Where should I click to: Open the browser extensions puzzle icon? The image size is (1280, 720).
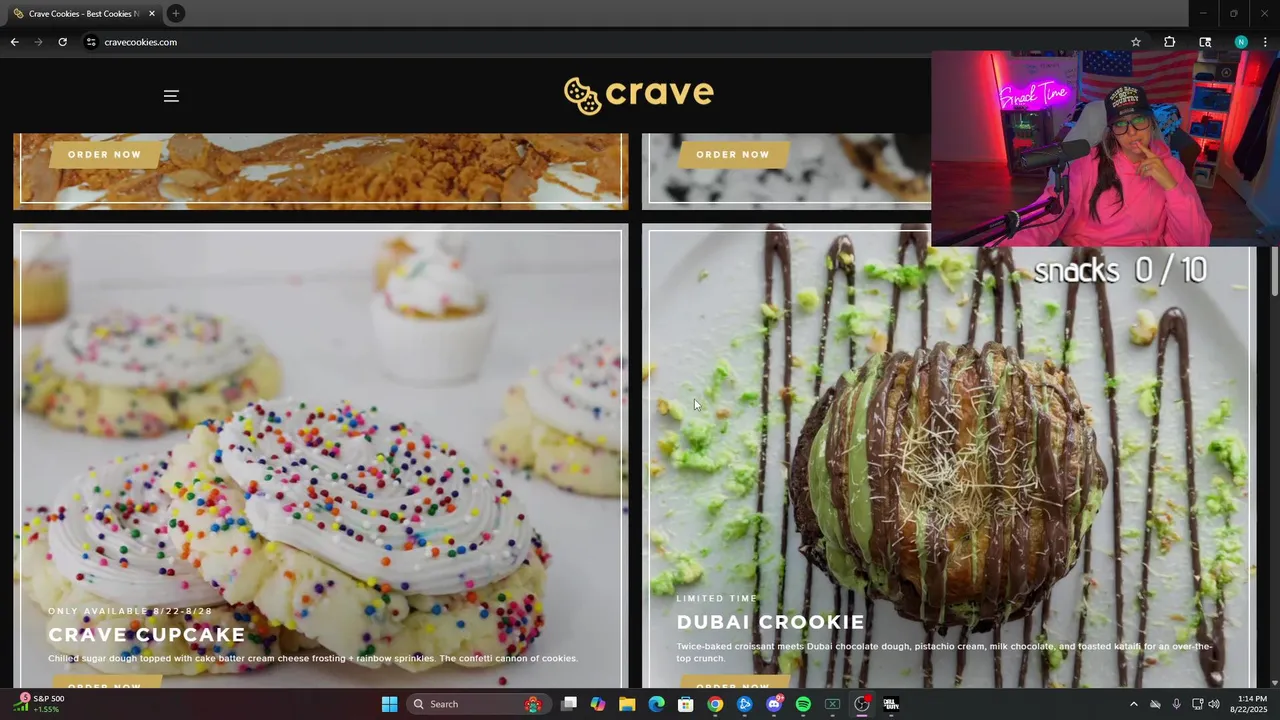coord(1169,42)
